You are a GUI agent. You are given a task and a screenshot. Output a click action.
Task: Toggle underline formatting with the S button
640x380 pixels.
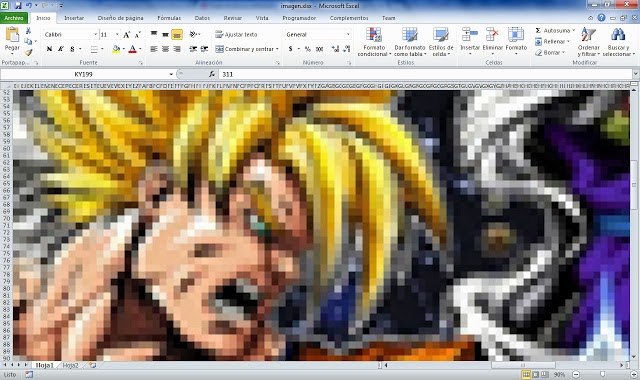coord(72,49)
